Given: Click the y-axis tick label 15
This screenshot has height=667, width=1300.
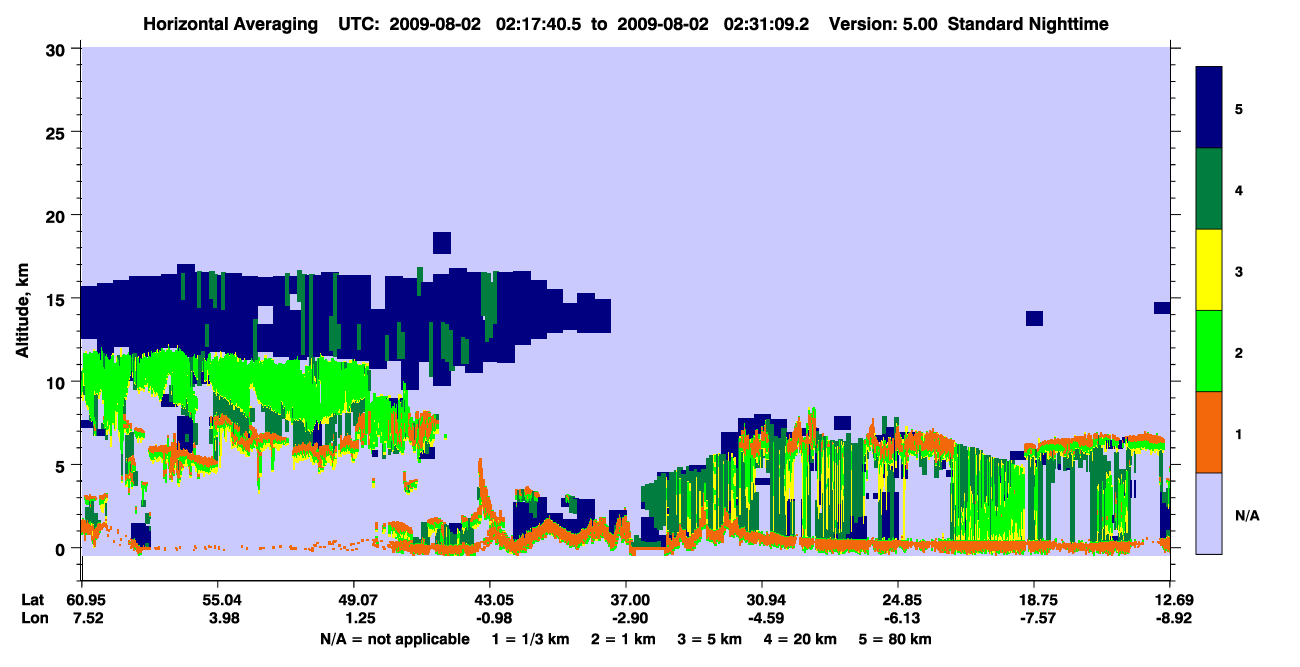Looking at the screenshot, I should click(x=58, y=298).
